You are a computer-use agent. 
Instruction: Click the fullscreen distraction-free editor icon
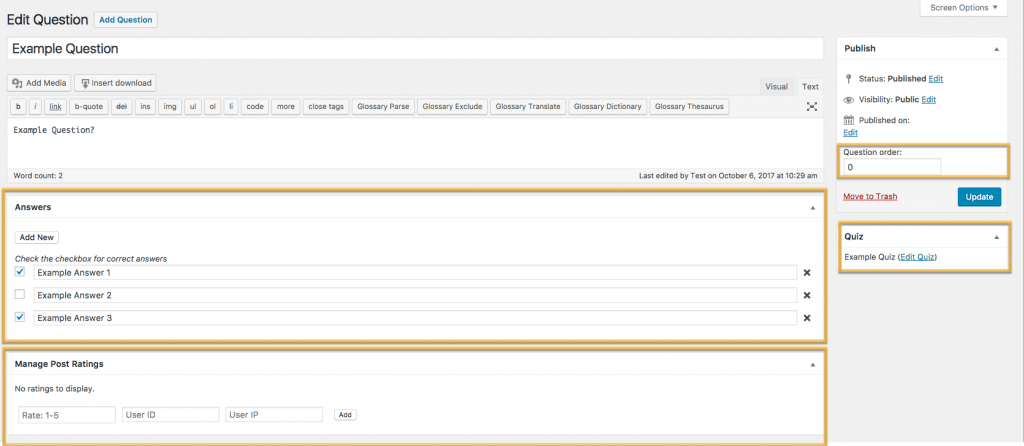812,106
